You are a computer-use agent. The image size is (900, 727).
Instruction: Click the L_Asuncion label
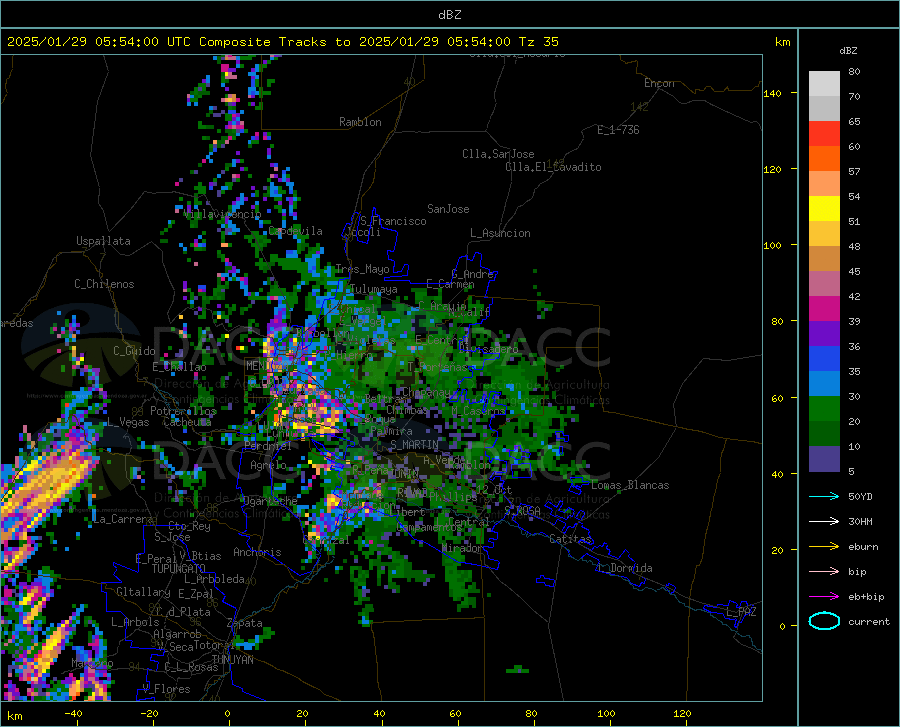point(500,233)
